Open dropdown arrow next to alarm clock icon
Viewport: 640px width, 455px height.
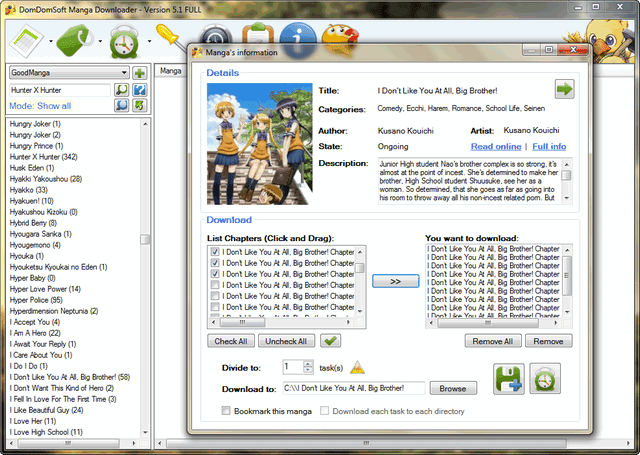149,41
